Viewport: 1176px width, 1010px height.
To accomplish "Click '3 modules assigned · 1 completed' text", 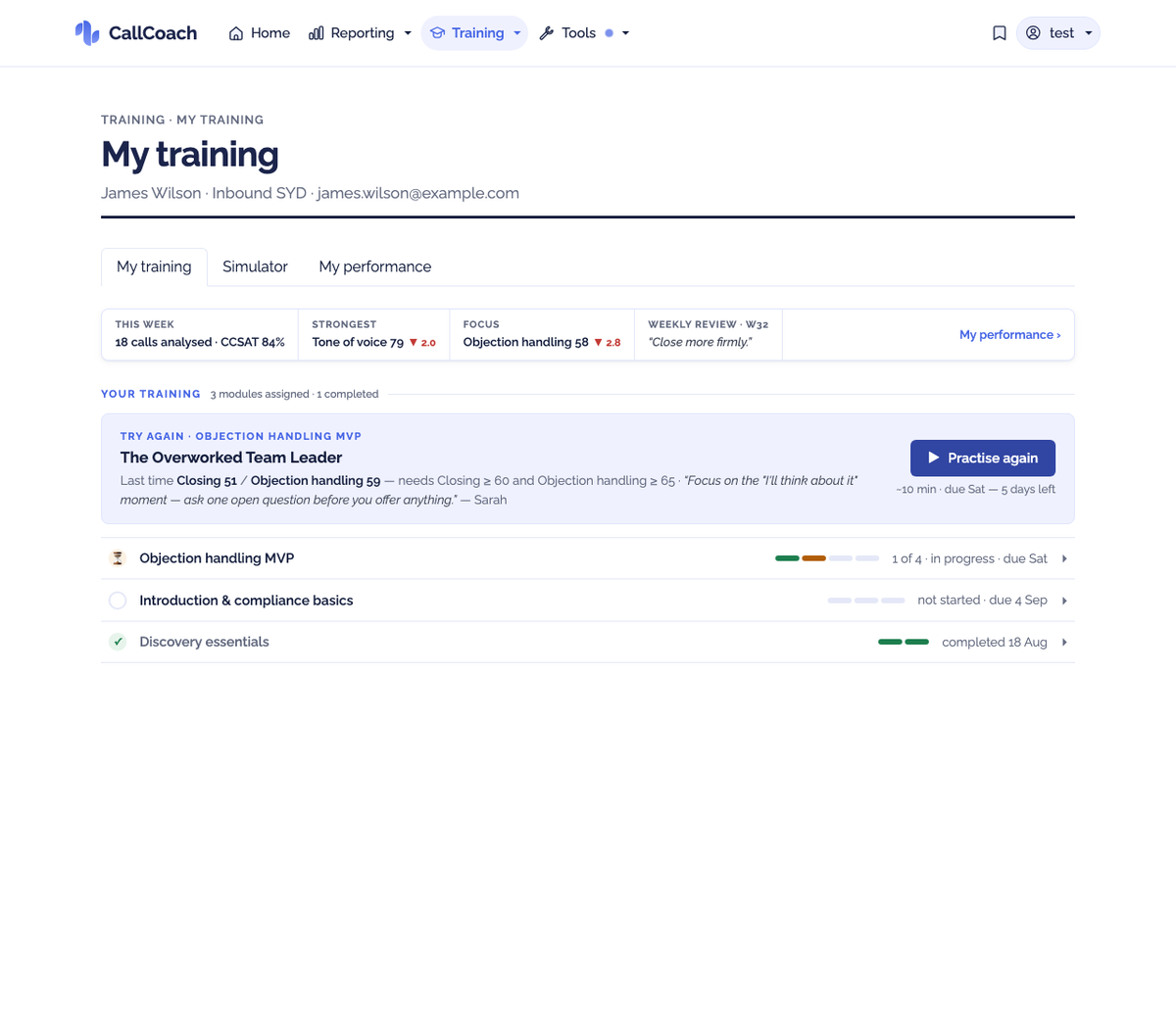I will pyautogui.click(x=294, y=394).
